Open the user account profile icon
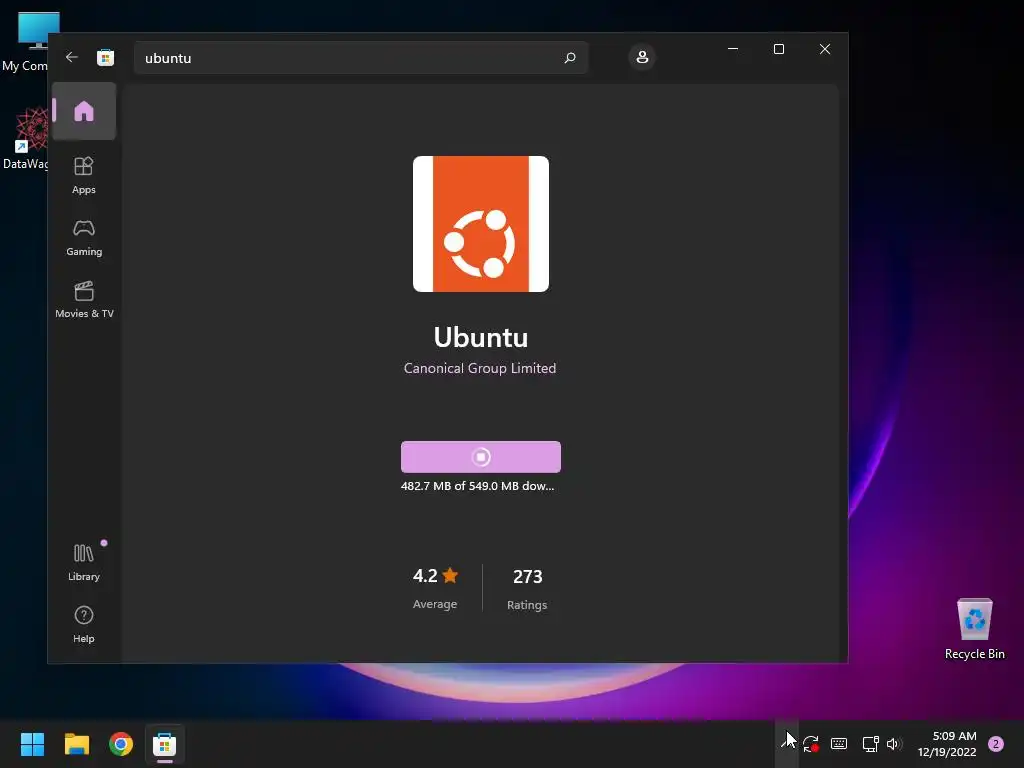This screenshot has height=768, width=1024. tap(642, 57)
